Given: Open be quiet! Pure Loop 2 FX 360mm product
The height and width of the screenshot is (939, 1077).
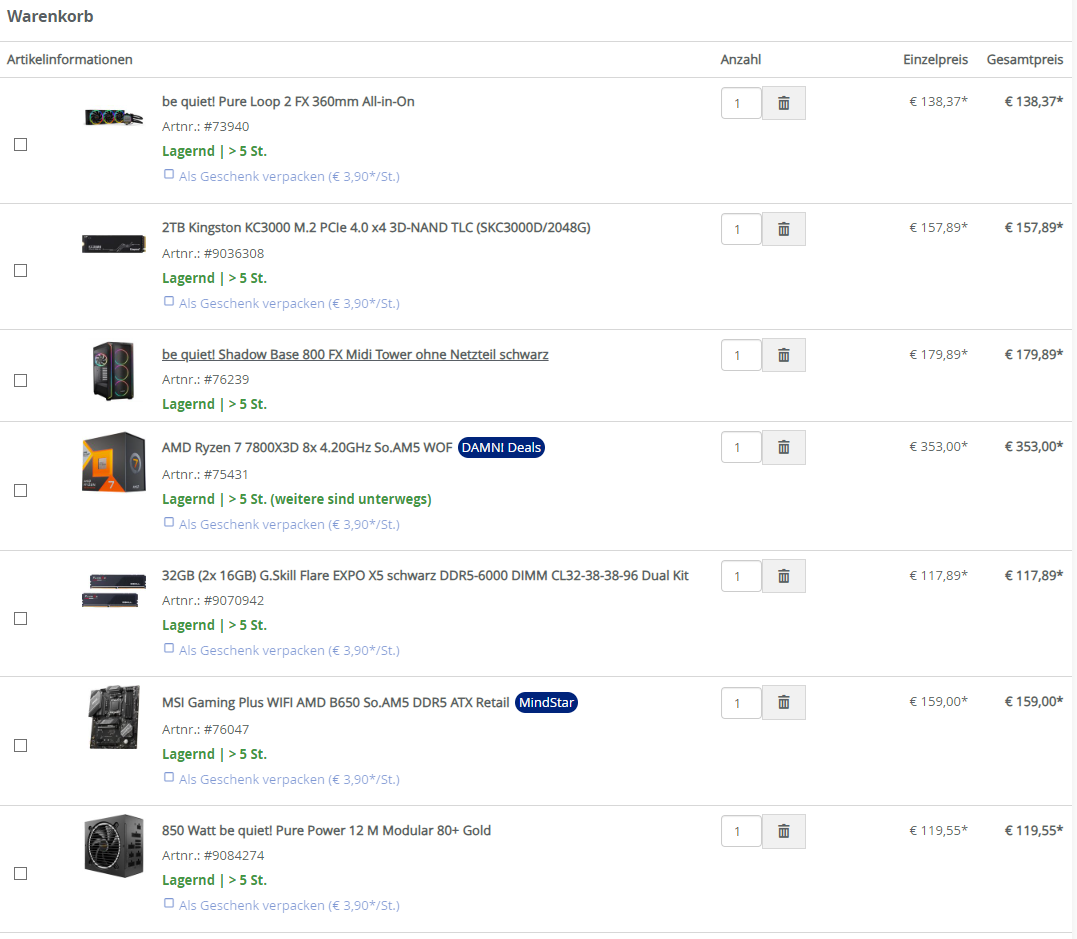Looking at the screenshot, I should coord(288,102).
